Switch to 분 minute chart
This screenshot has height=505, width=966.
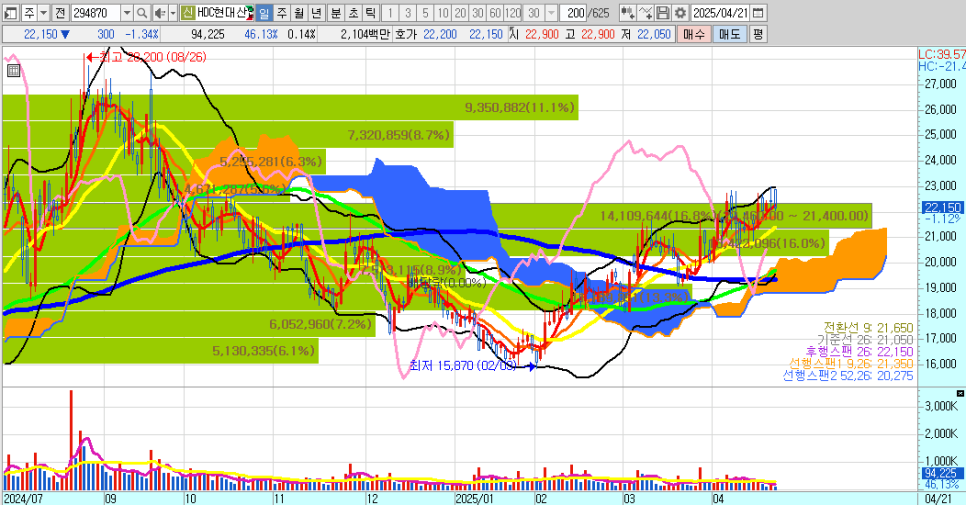tap(336, 12)
